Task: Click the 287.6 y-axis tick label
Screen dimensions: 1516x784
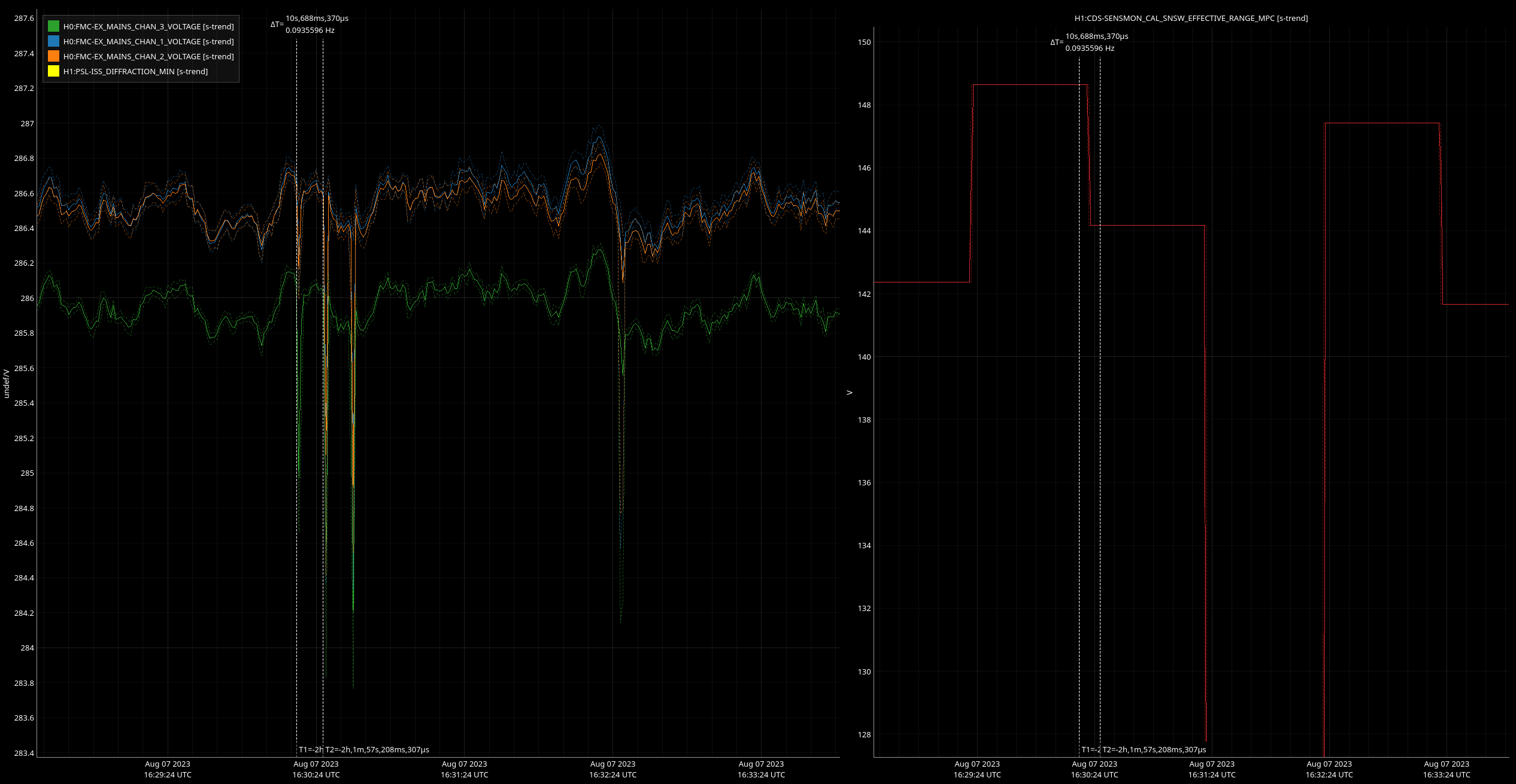Action: [24, 19]
